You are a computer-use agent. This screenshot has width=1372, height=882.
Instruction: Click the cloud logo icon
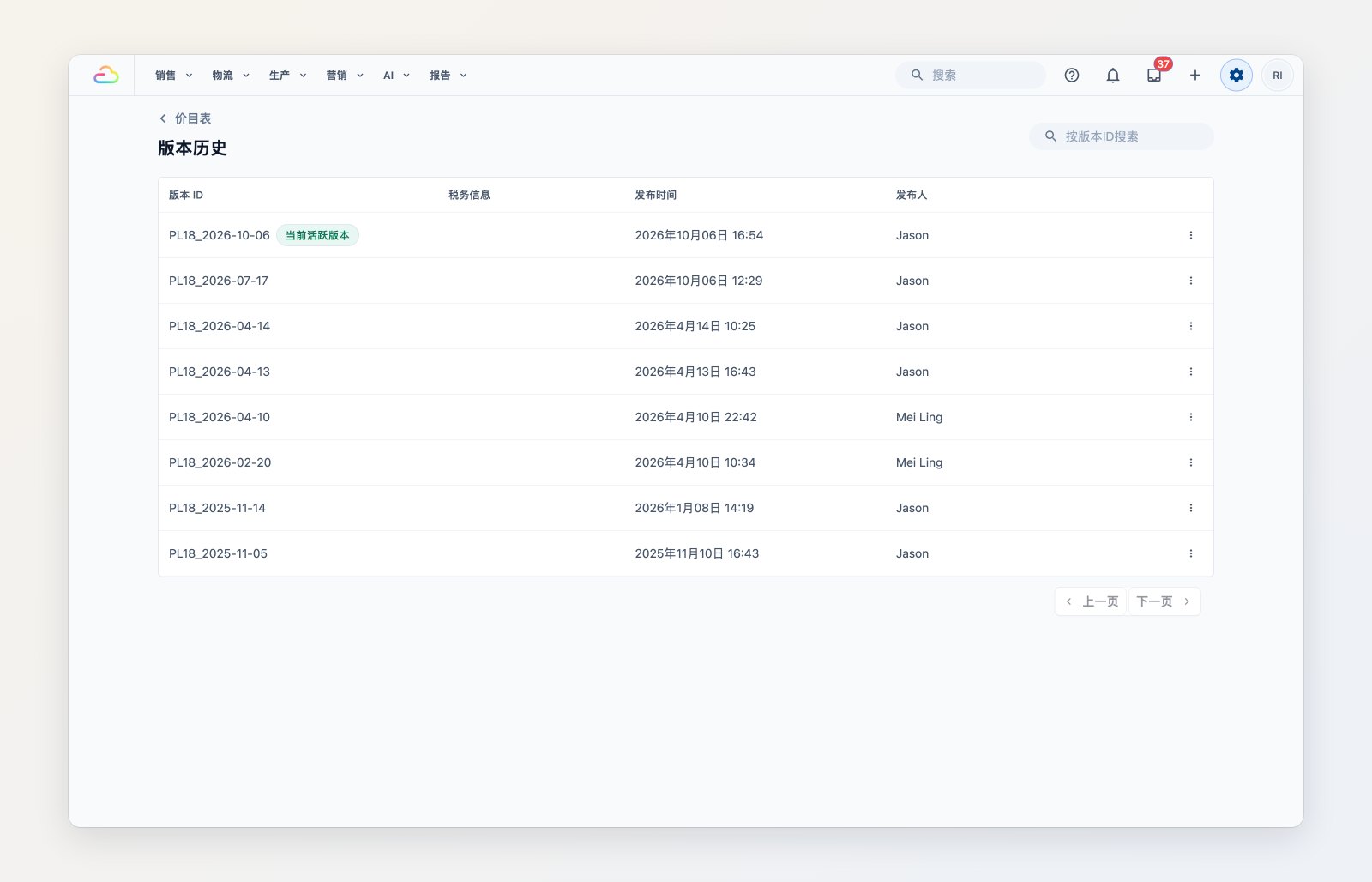[106, 76]
